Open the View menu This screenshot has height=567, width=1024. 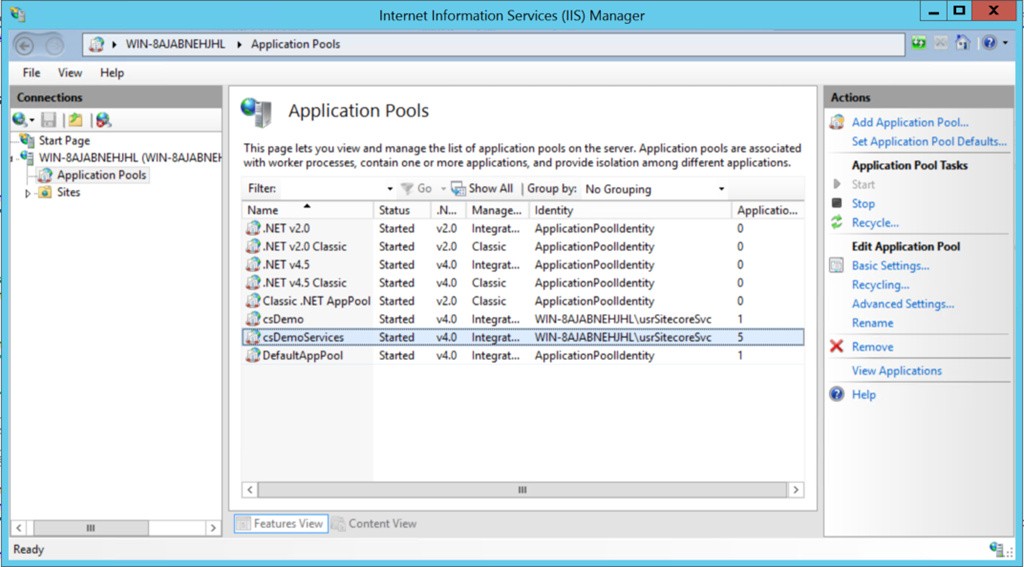point(70,73)
